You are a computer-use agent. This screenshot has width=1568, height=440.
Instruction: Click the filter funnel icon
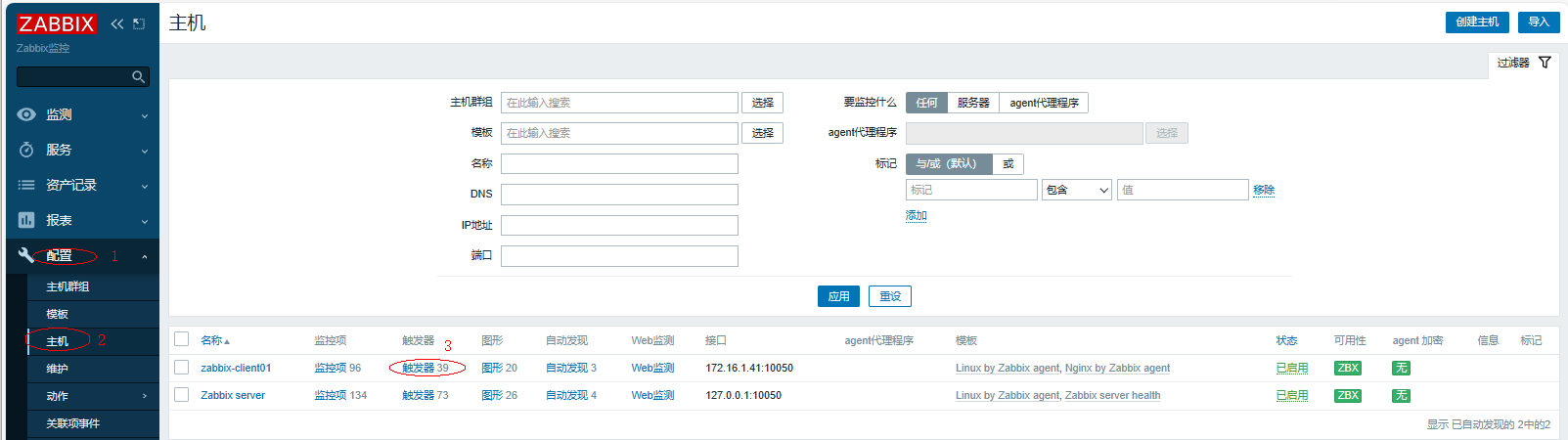[1545, 63]
